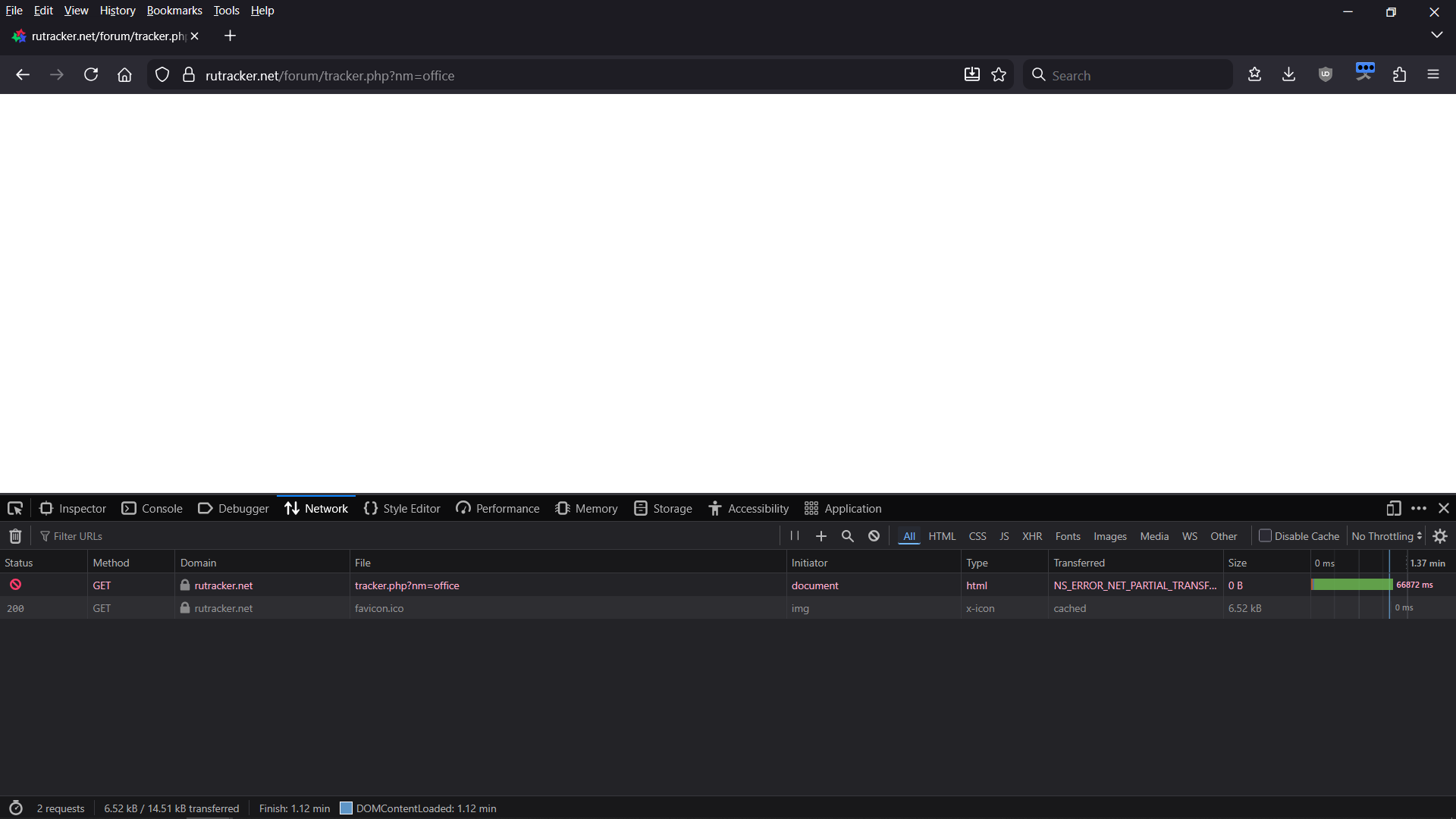Toggle the XHR request filter
The image size is (1456, 819).
point(1031,536)
